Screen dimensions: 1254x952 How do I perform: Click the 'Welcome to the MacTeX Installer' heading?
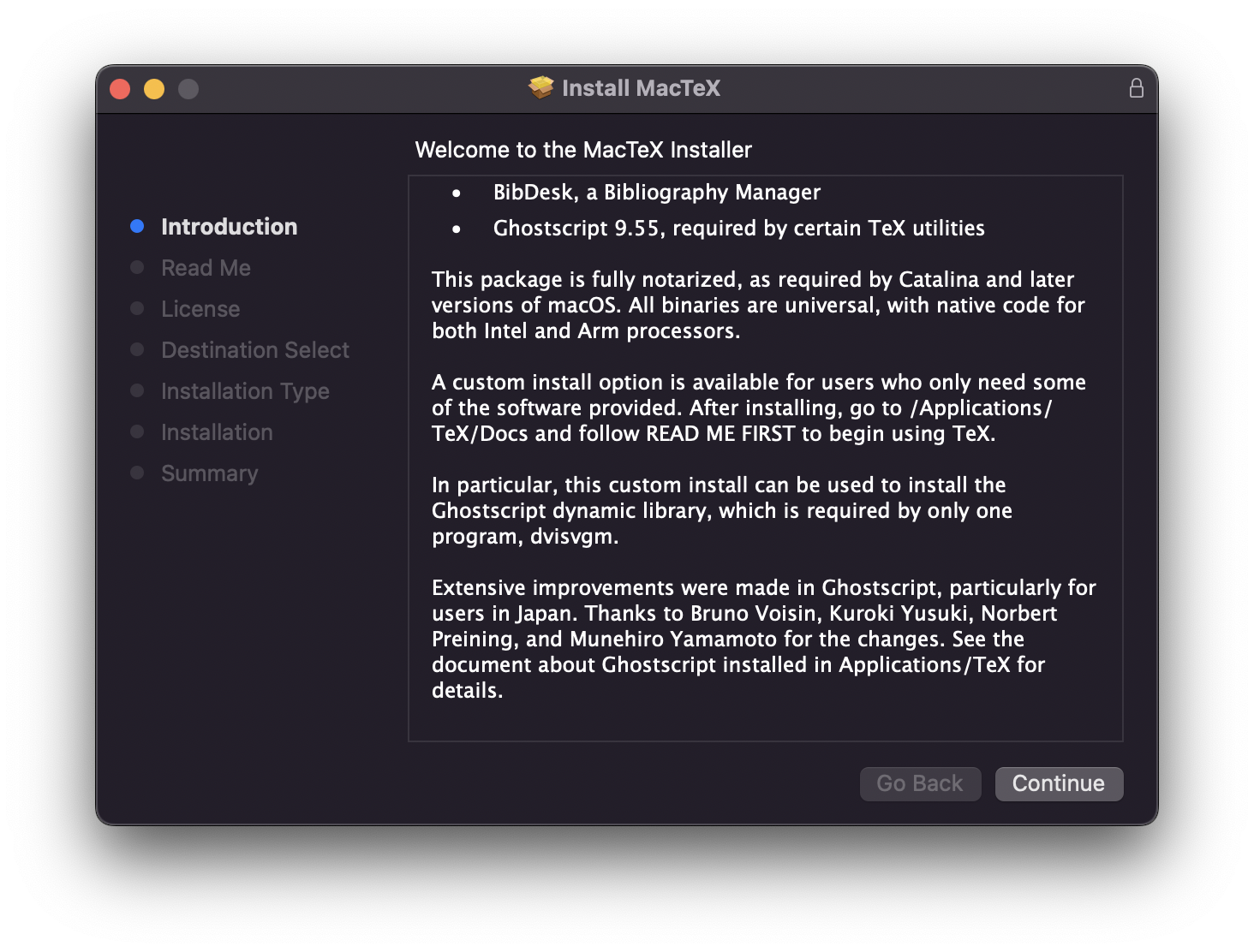pyautogui.click(x=583, y=150)
